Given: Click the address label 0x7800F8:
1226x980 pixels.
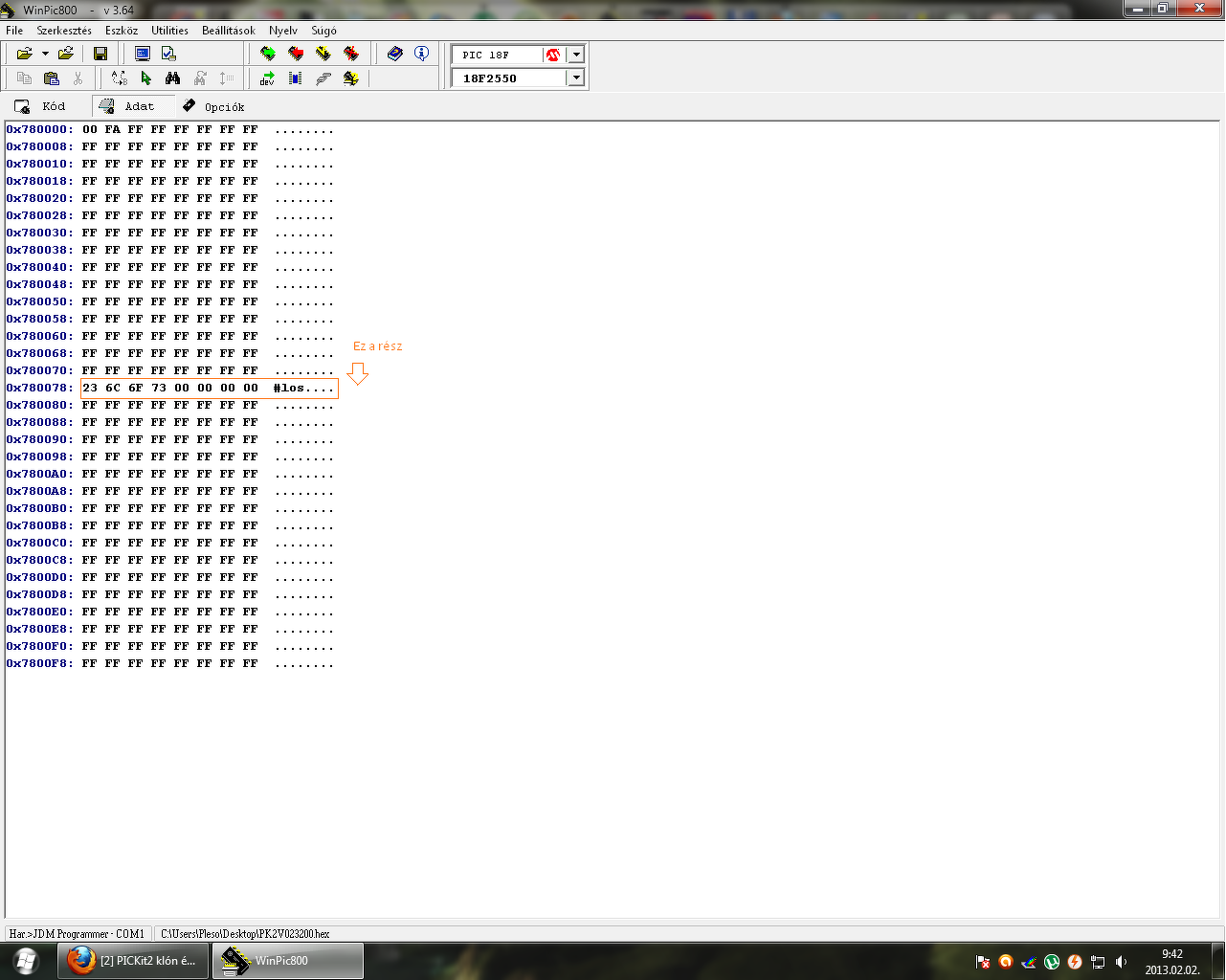Looking at the screenshot, I should (x=40, y=663).
